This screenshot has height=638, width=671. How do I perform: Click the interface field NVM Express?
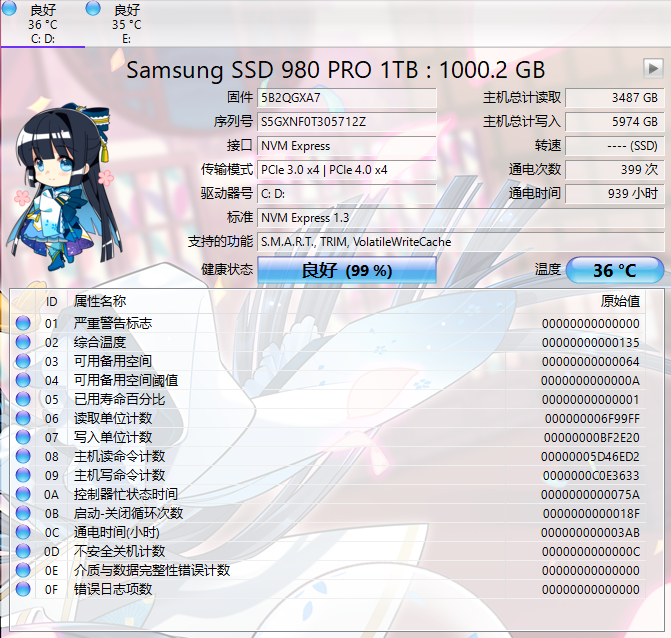pos(347,146)
